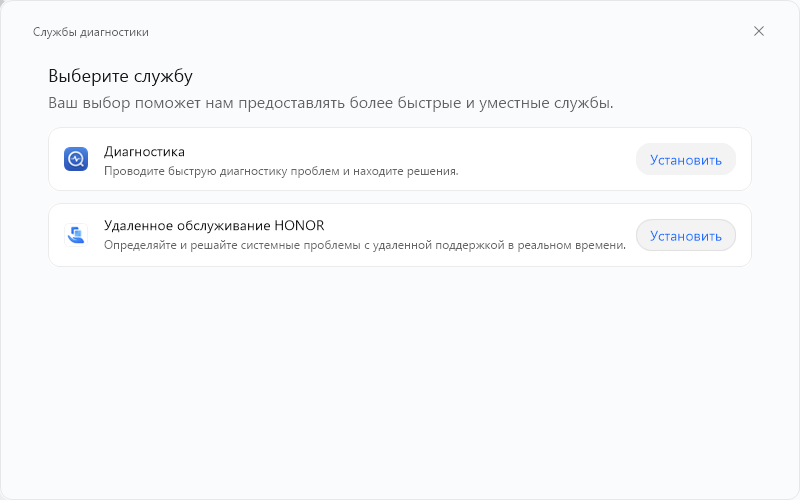This screenshot has height=500, width=800.
Task: Click the blank area below the service cards
Action: pyautogui.click(x=400, y=380)
